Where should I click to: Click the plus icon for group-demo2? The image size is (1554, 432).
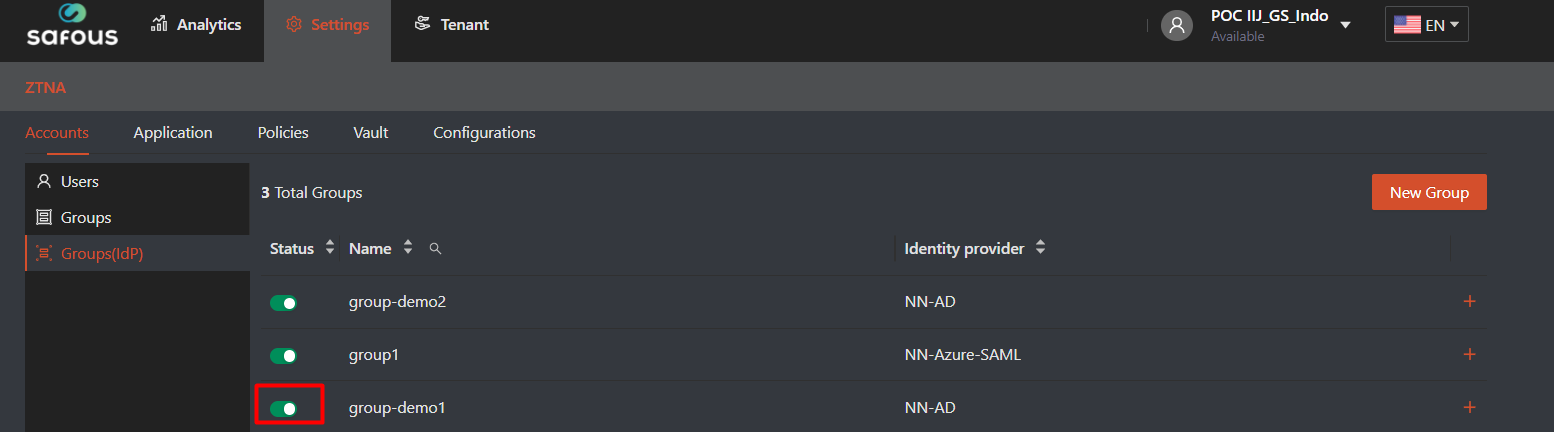pos(1469,302)
